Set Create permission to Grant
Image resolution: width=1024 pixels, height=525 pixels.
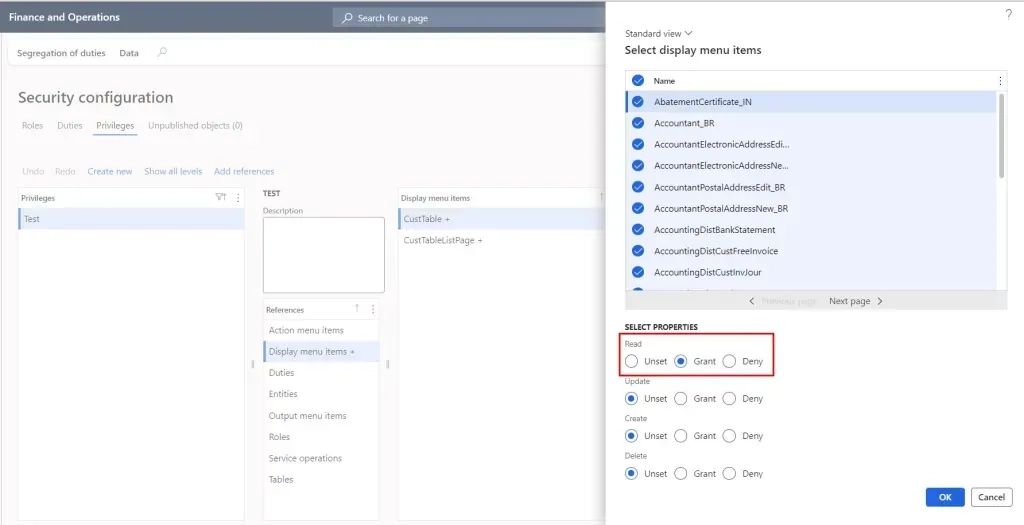point(680,436)
